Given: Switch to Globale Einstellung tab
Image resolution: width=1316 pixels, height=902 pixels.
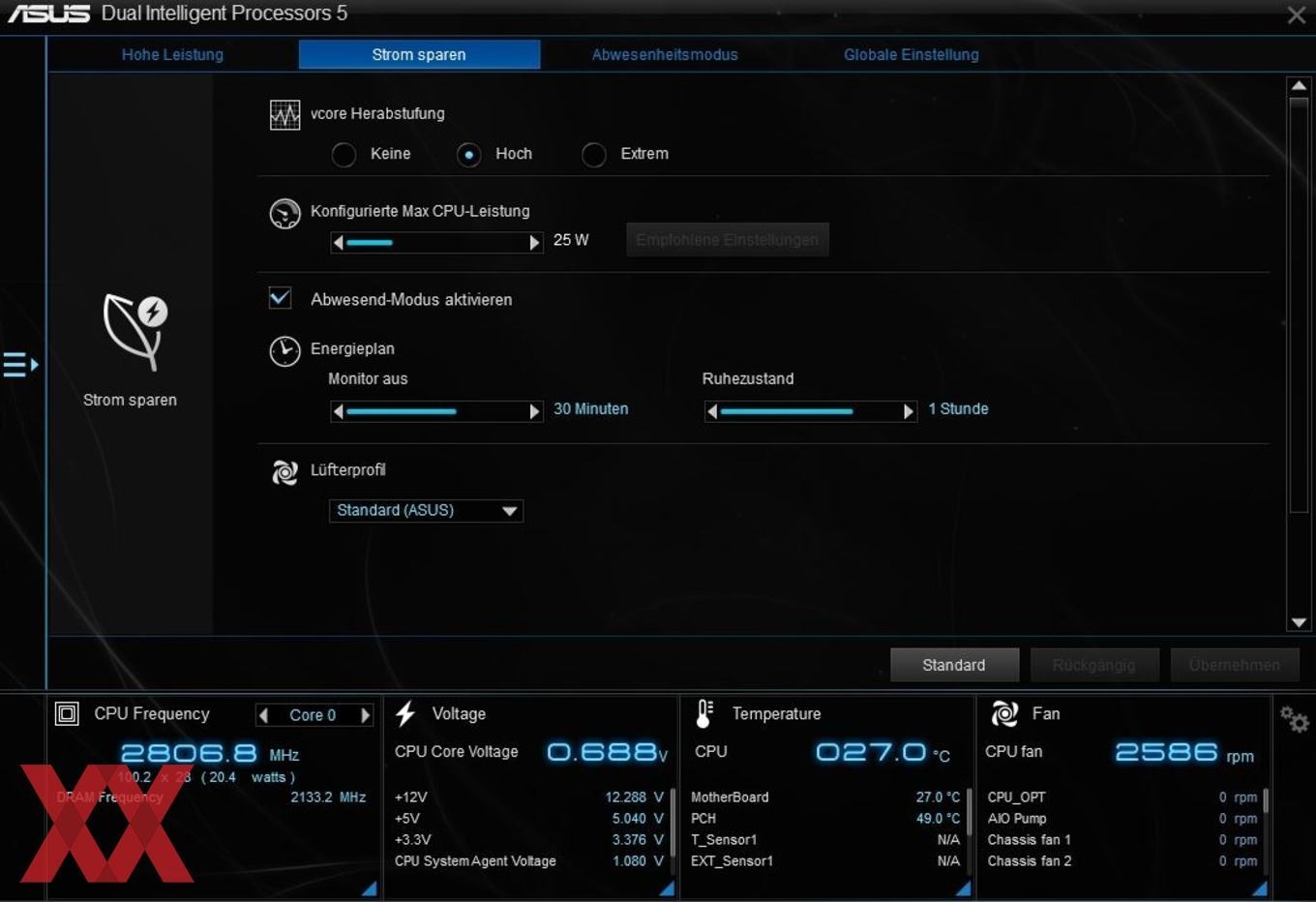Looking at the screenshot, I should 911,54.
